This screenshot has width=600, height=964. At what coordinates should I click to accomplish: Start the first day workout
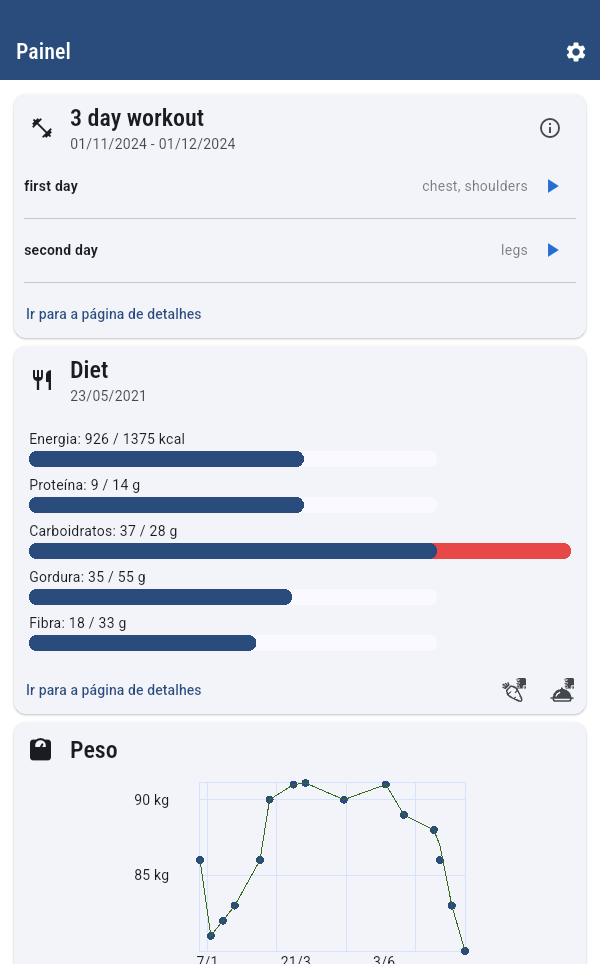(553, 186)
